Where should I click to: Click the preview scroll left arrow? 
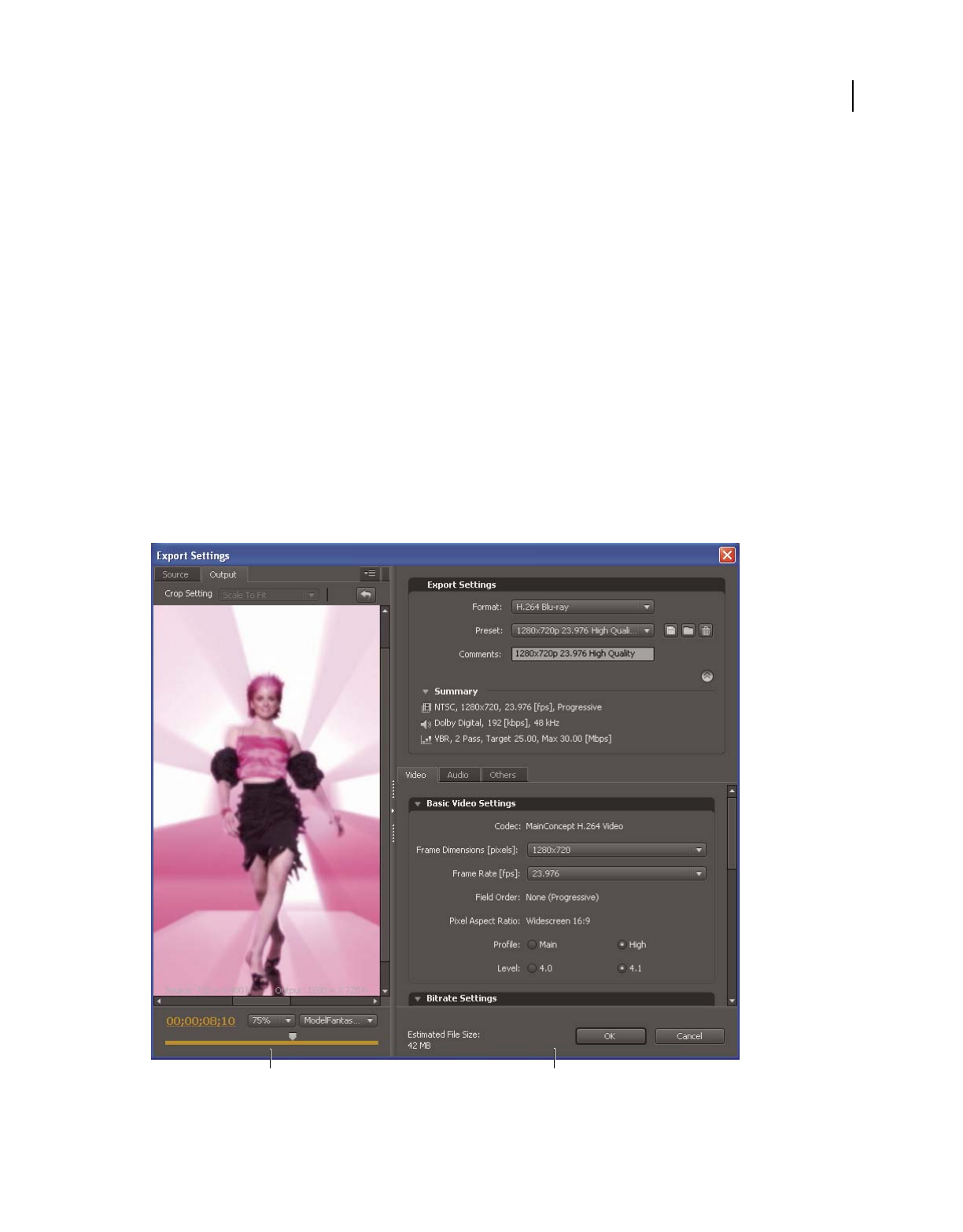pyautogui.click(x=159, y=1001)
